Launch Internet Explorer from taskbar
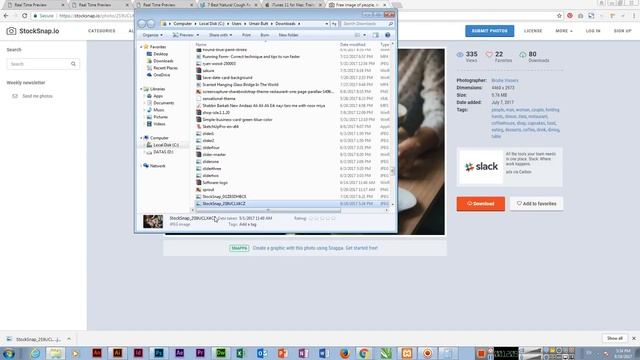Screen dimensions: 640x360 point(36,353)
